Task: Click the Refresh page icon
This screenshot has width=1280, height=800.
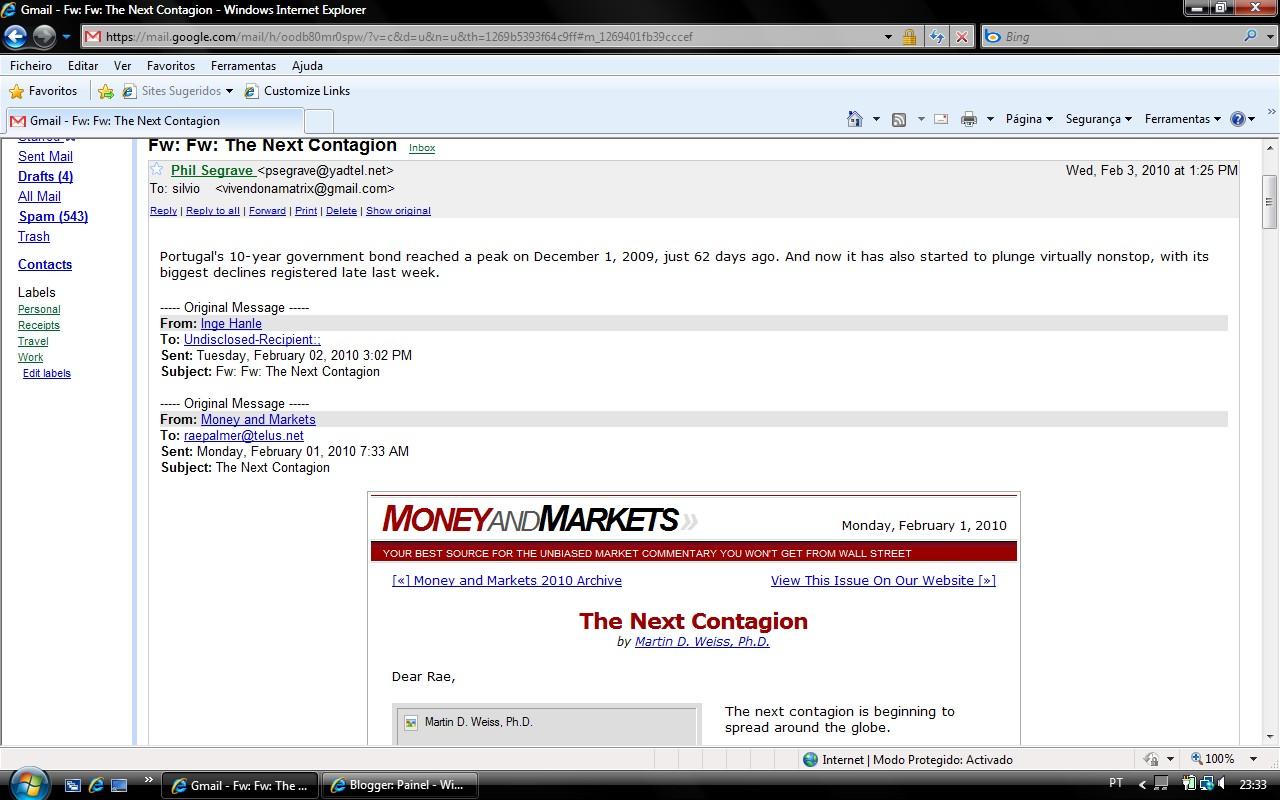Action: tap(936, 37)
